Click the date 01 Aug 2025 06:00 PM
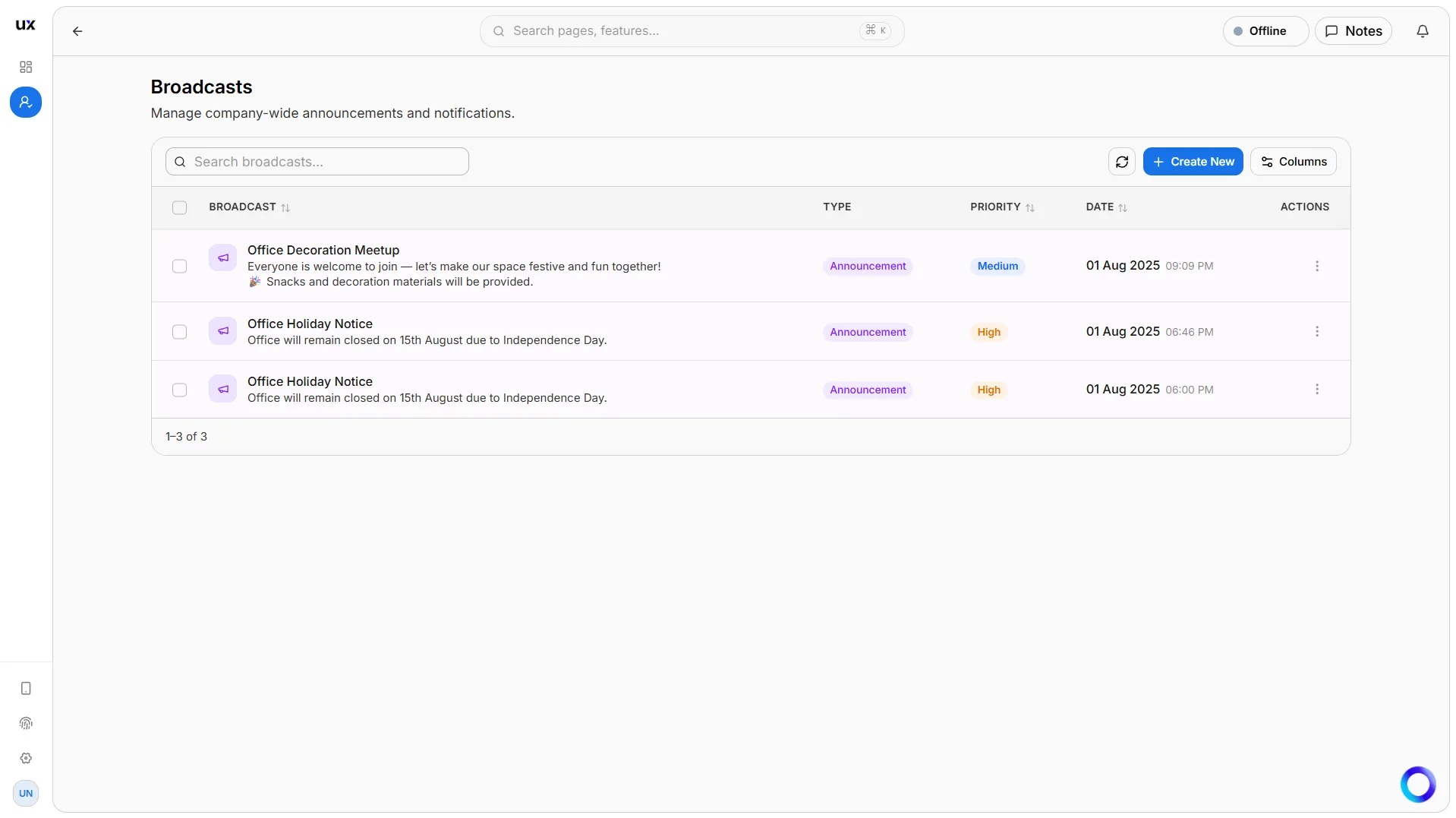The image size is (1456, 818). (x=1149, y=390)
